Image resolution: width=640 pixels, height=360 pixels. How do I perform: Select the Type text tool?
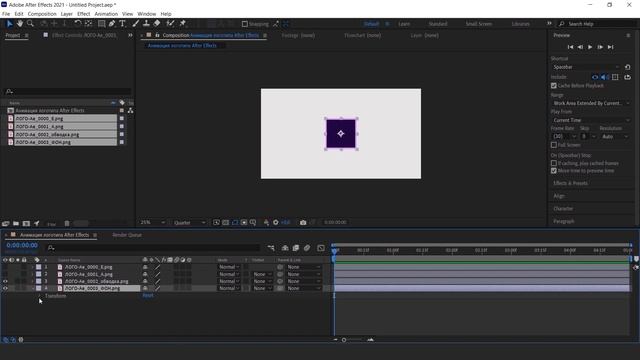122,24
